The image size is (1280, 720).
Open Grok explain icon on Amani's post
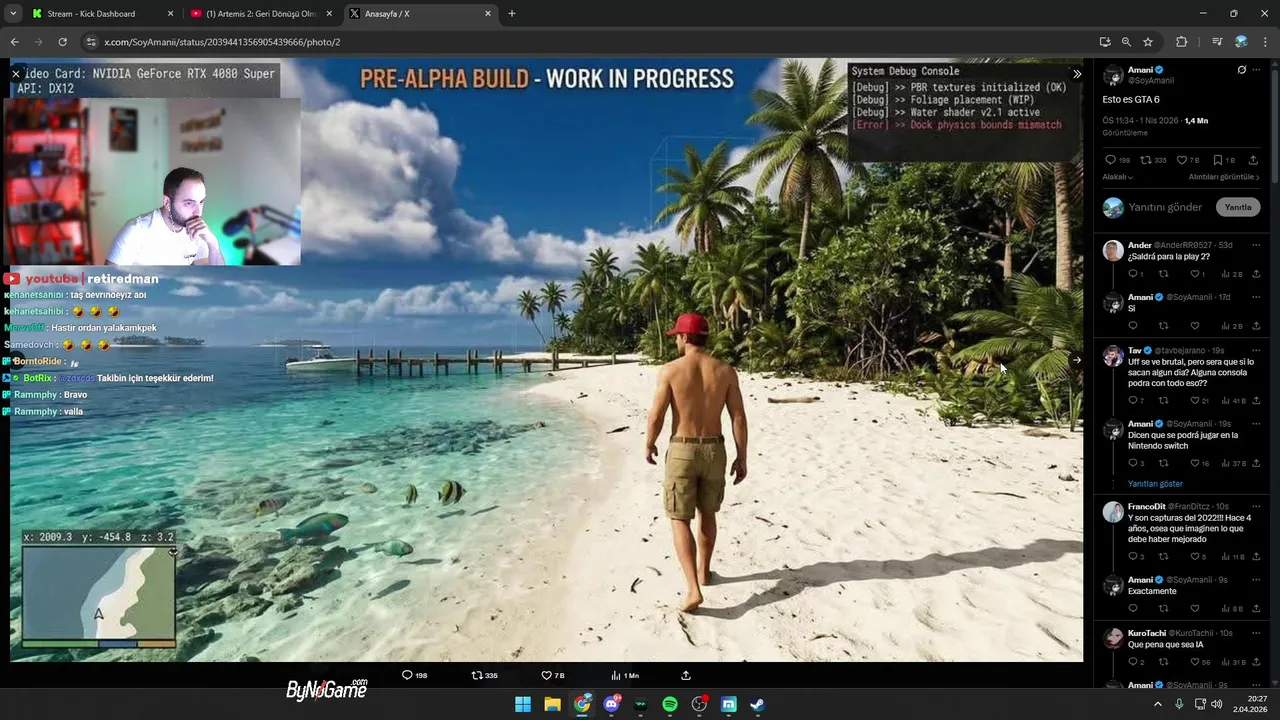tap(1242, 70)
